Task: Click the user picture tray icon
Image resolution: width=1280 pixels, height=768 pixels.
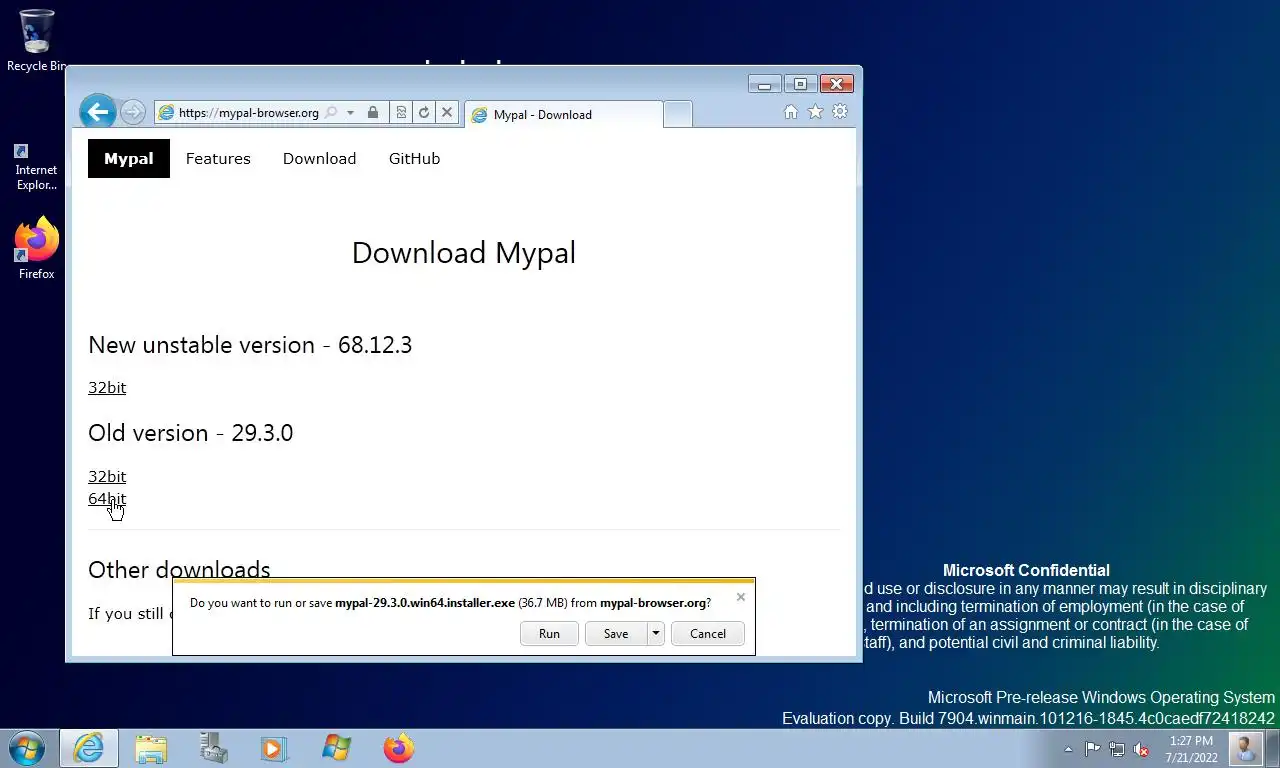Action: (x=1246, y=748)
